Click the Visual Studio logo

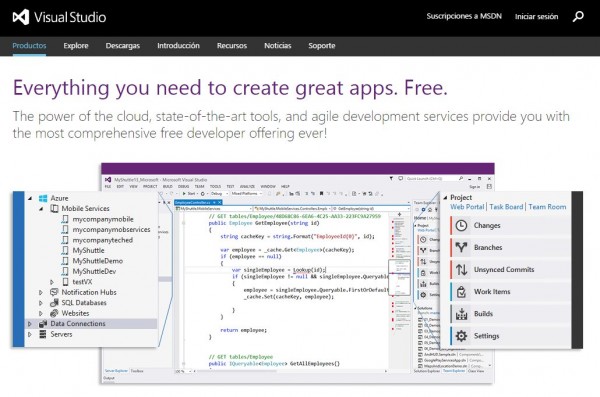(x=59, y=17)
